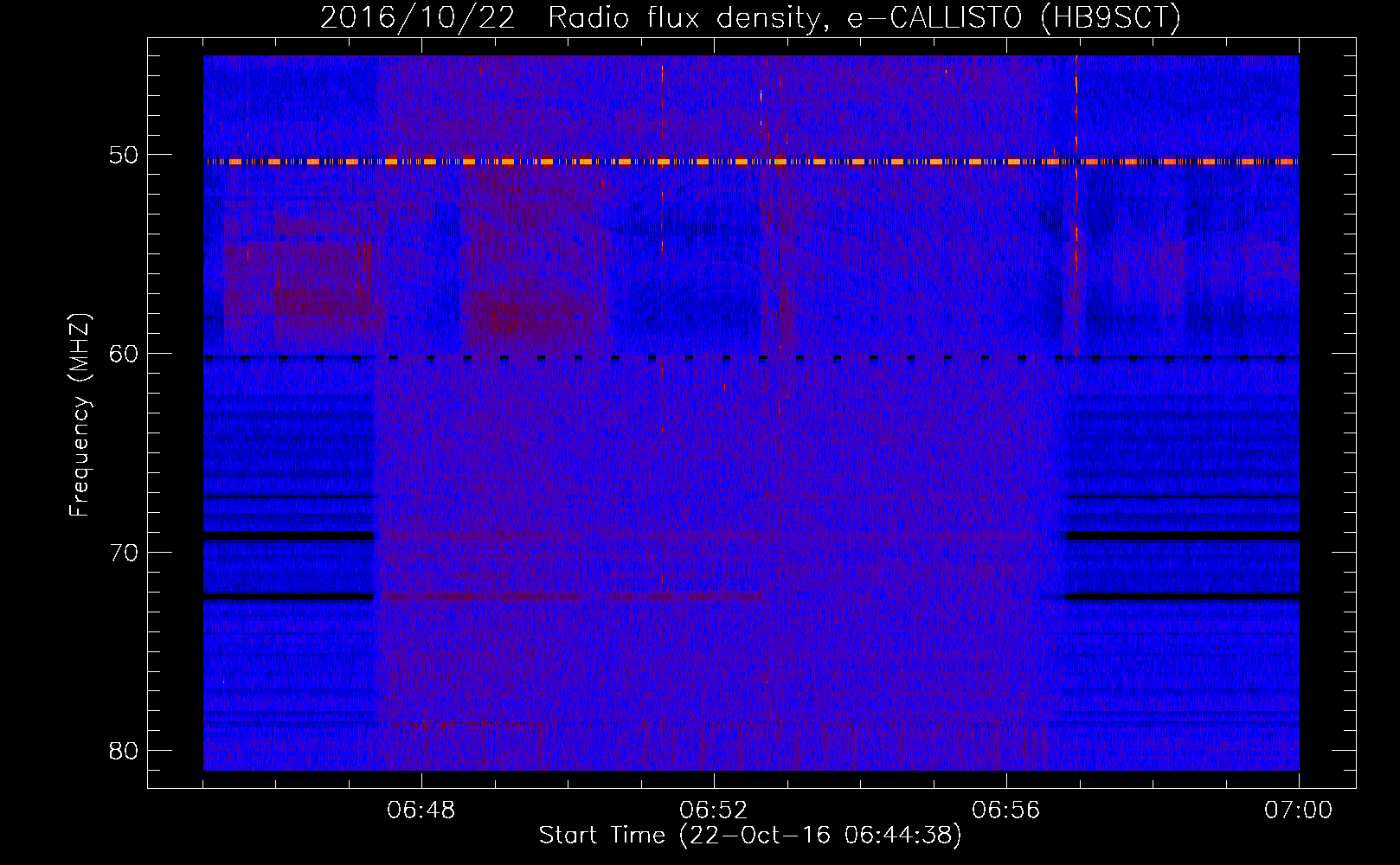Click the 06:52 time tick label
Viewport: 1400px width, 865px height.
pyautogui.click(x=714, y=811)
